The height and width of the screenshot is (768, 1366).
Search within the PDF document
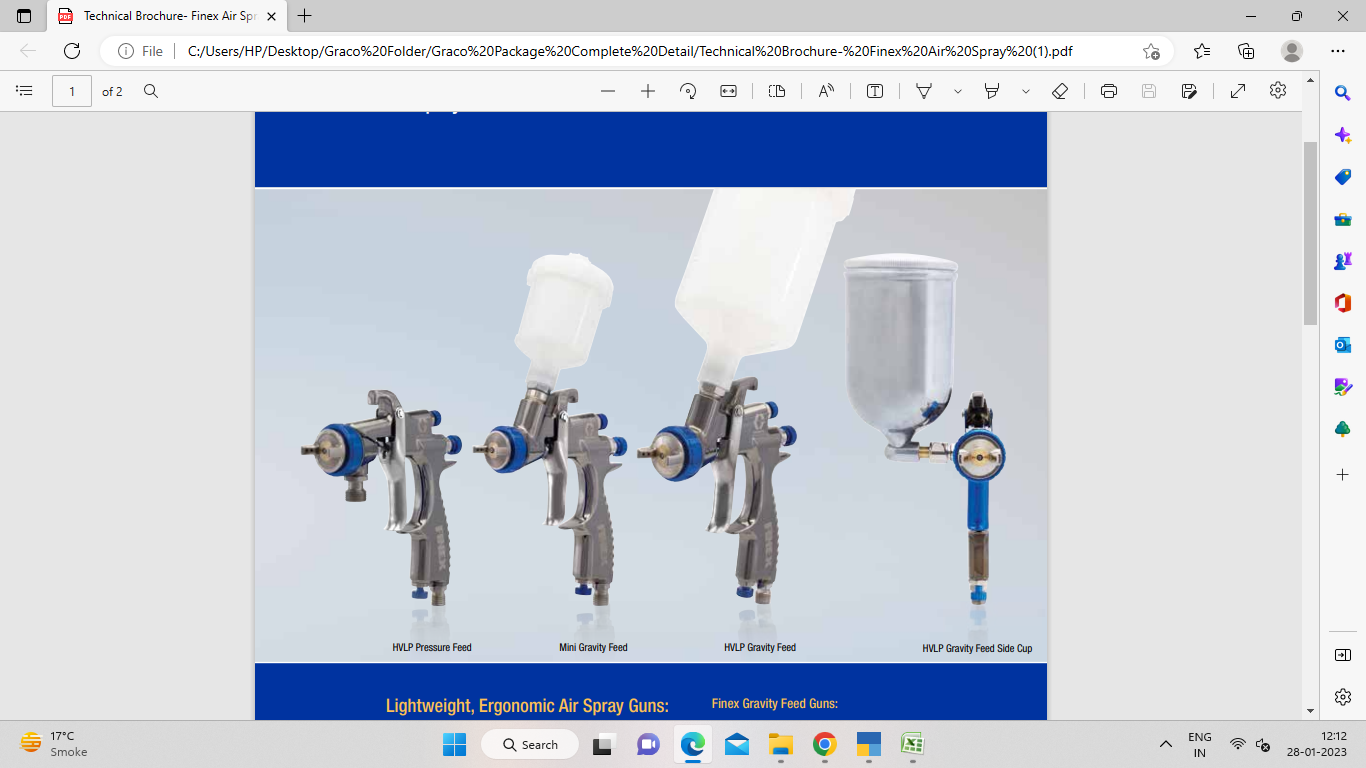(x=150, y=90)
